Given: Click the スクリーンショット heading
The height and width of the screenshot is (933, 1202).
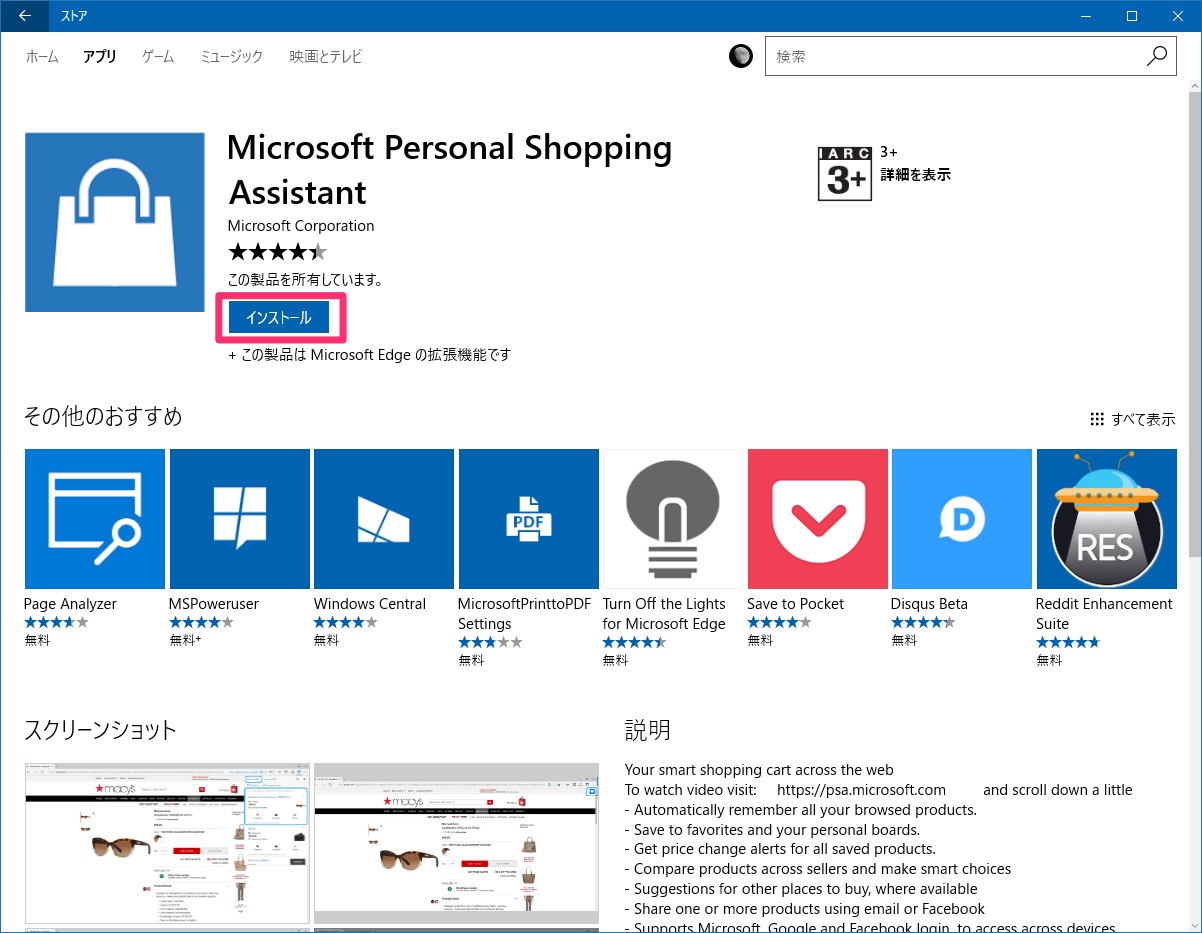Looking at the screenshot, I should [100, 730].
